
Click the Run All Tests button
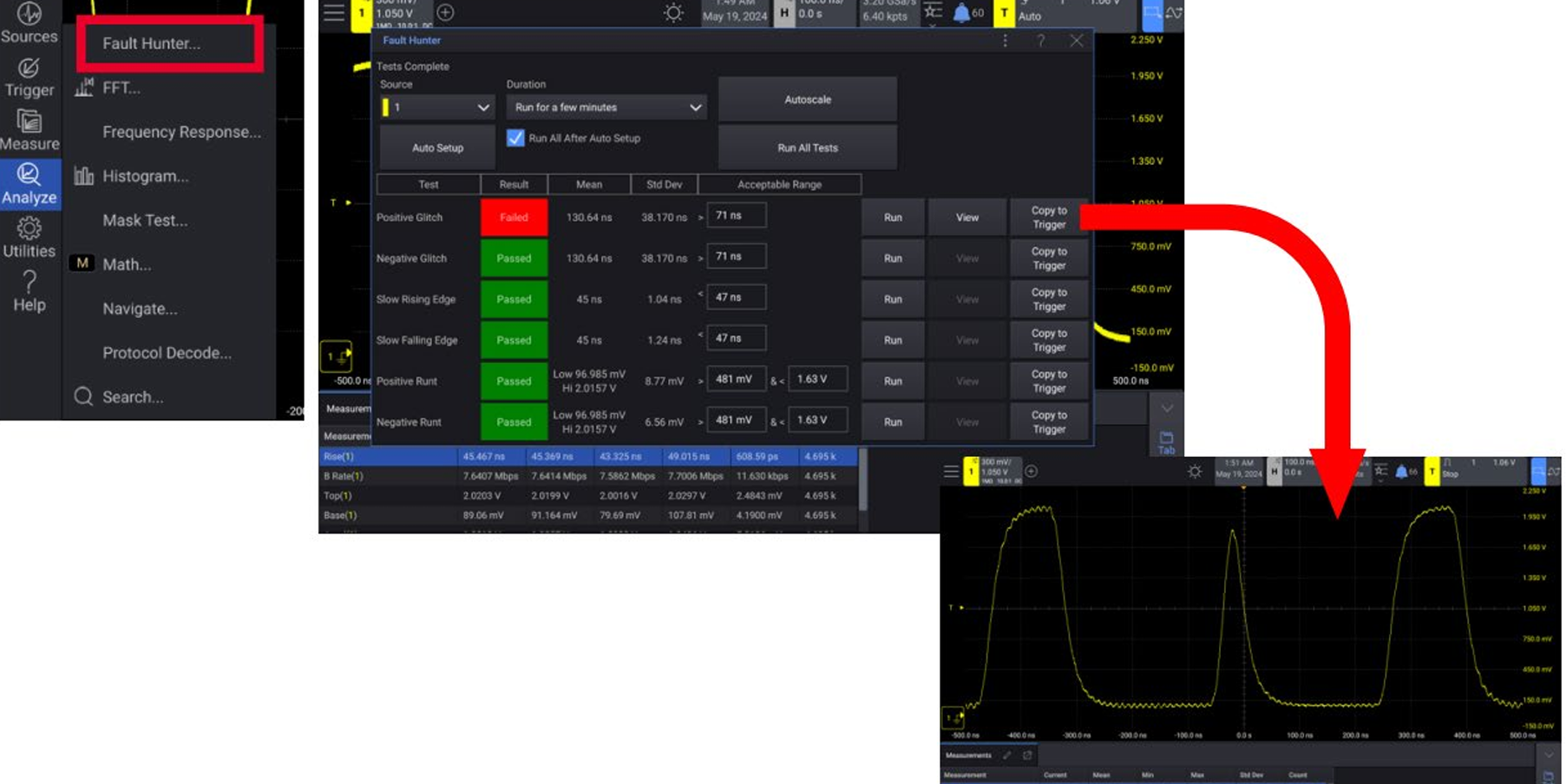pos(808,148)
